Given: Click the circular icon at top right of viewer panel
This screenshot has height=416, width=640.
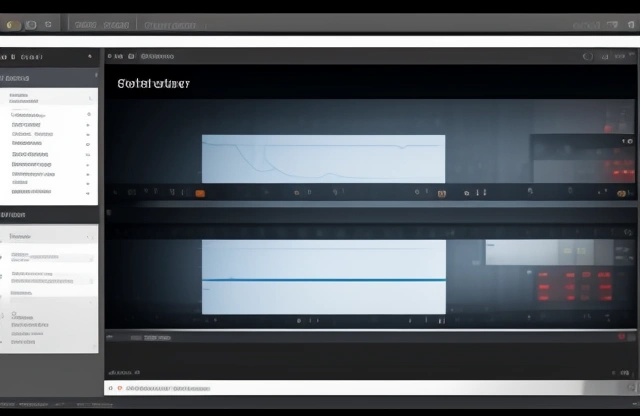Looking at the screenshot, I should 588,58.
